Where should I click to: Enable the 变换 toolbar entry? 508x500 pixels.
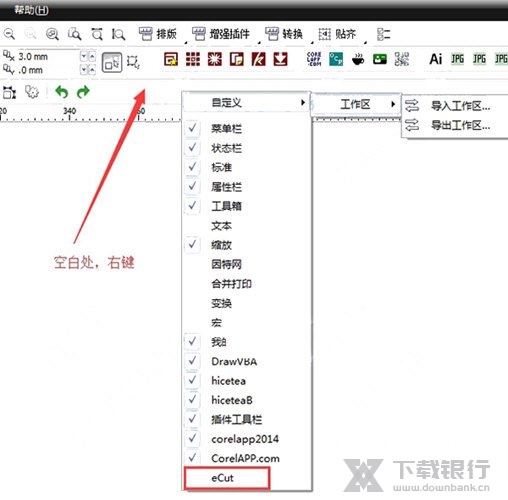[x=247, y=303]
